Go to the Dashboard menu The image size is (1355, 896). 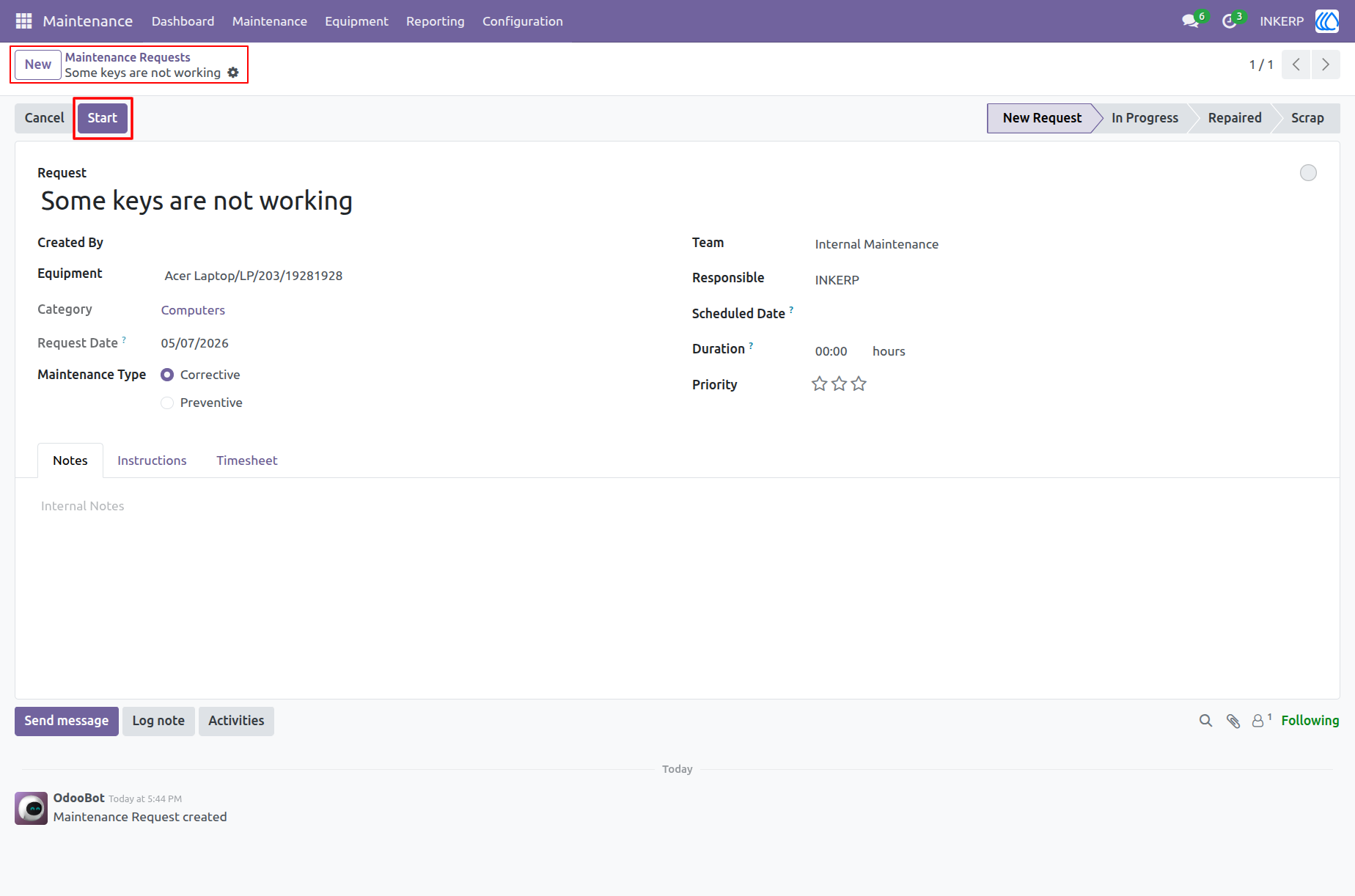(183, 21)
